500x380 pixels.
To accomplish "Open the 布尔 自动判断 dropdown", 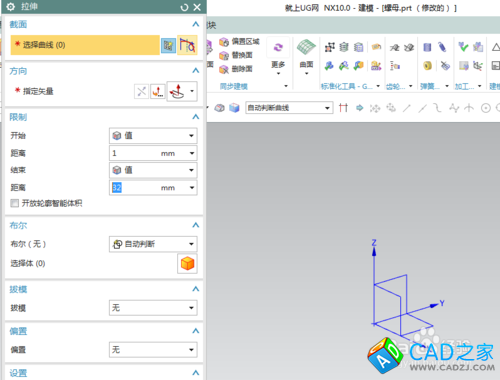I will 153,244.
